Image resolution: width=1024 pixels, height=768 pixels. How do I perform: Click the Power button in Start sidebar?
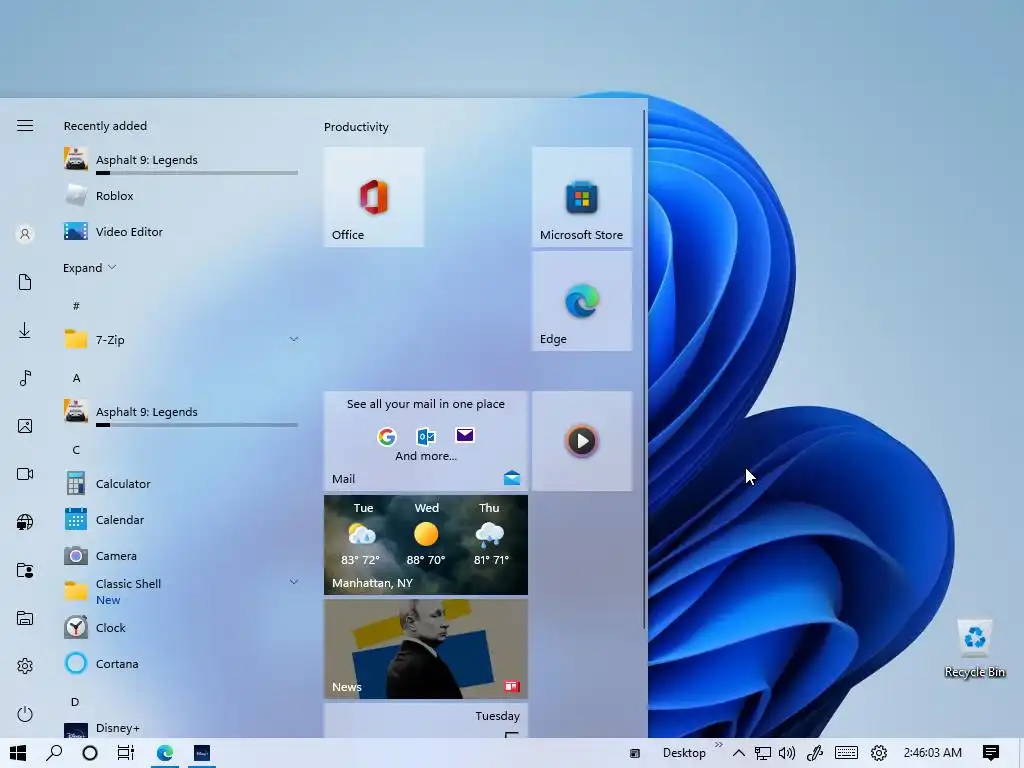(x=25, y=714)
